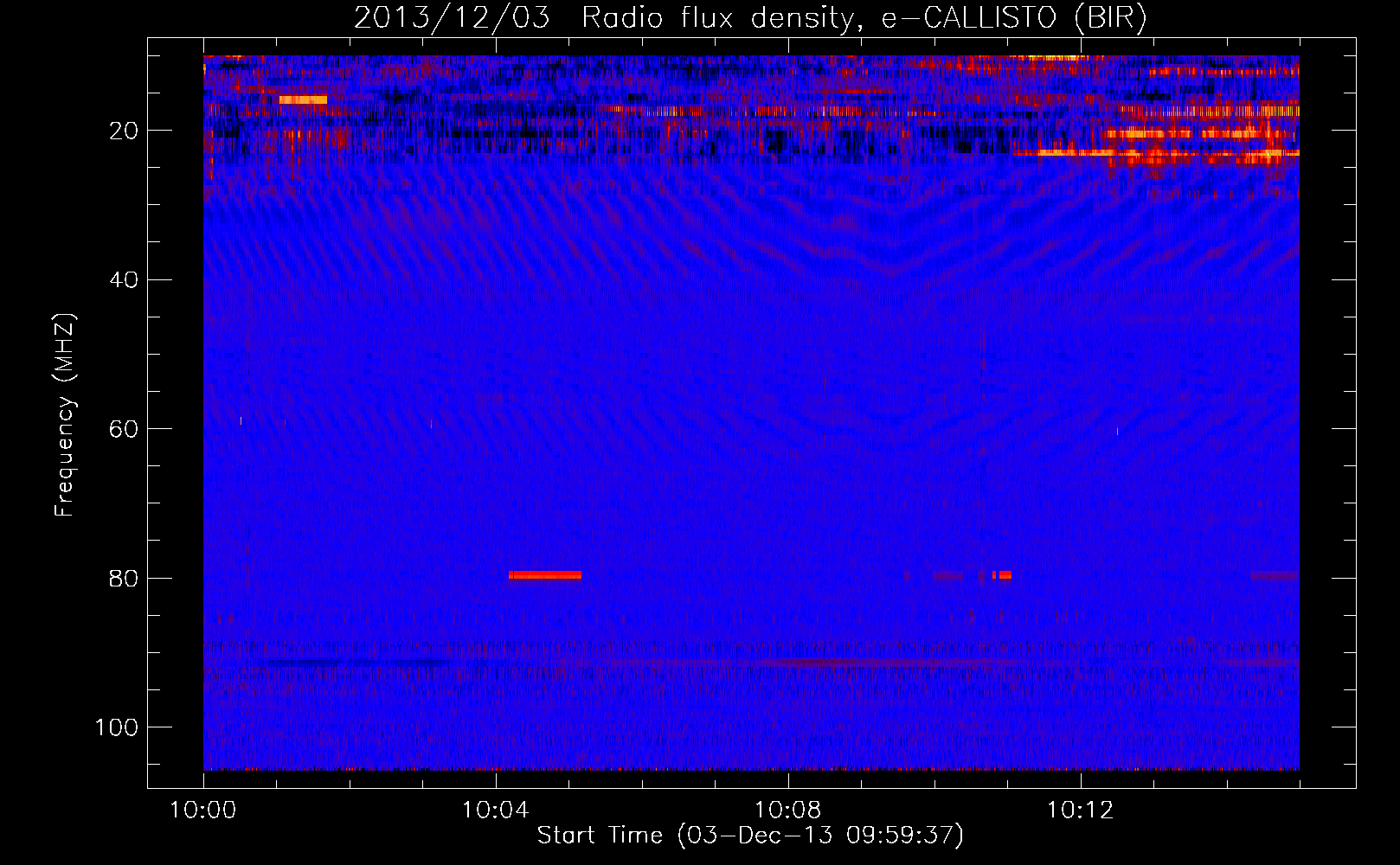This screenshot has height=865, width=1400.
Task: Click the long red 80 MHz burst near 10:04
Action: (545, 575)
